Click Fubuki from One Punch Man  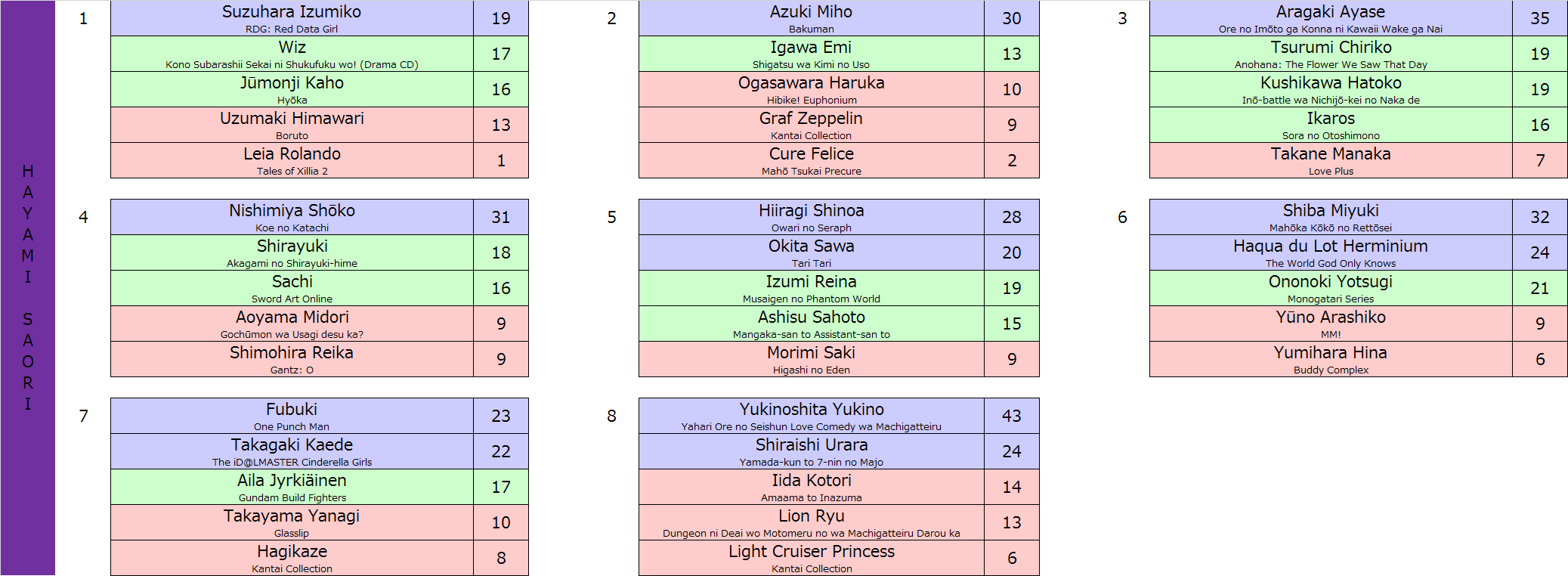click(x=292, y=416)
